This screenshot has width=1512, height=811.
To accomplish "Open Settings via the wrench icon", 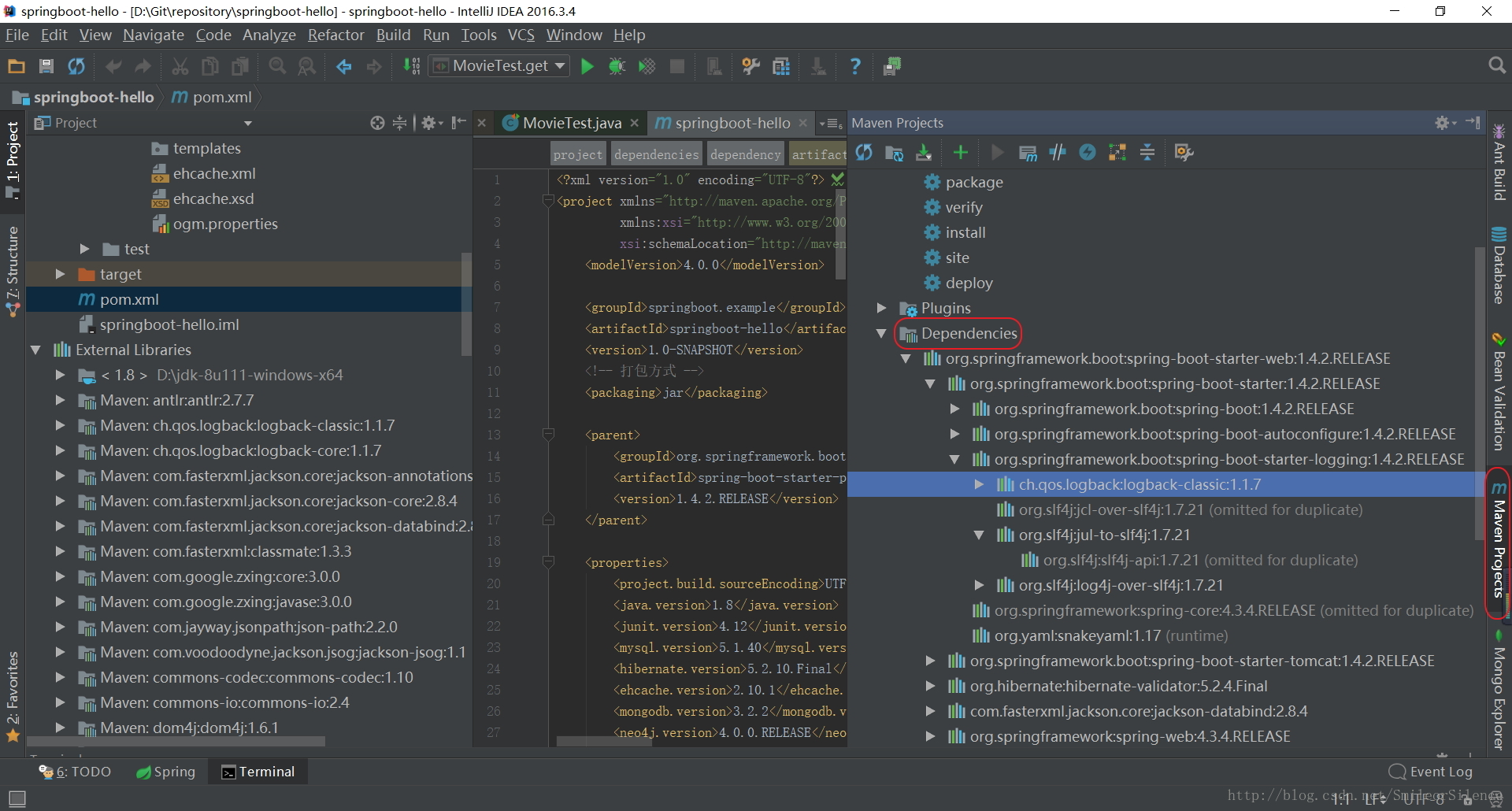I will point(750,66).
